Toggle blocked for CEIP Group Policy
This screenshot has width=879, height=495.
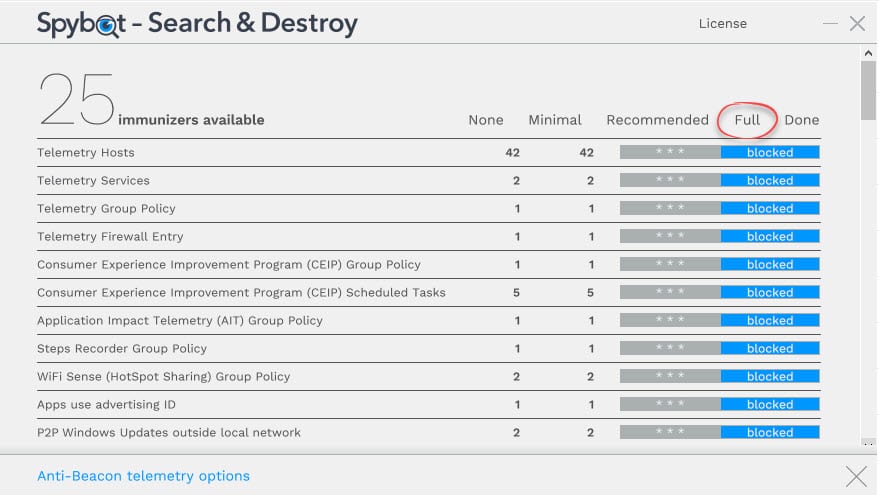click(770, 264)
